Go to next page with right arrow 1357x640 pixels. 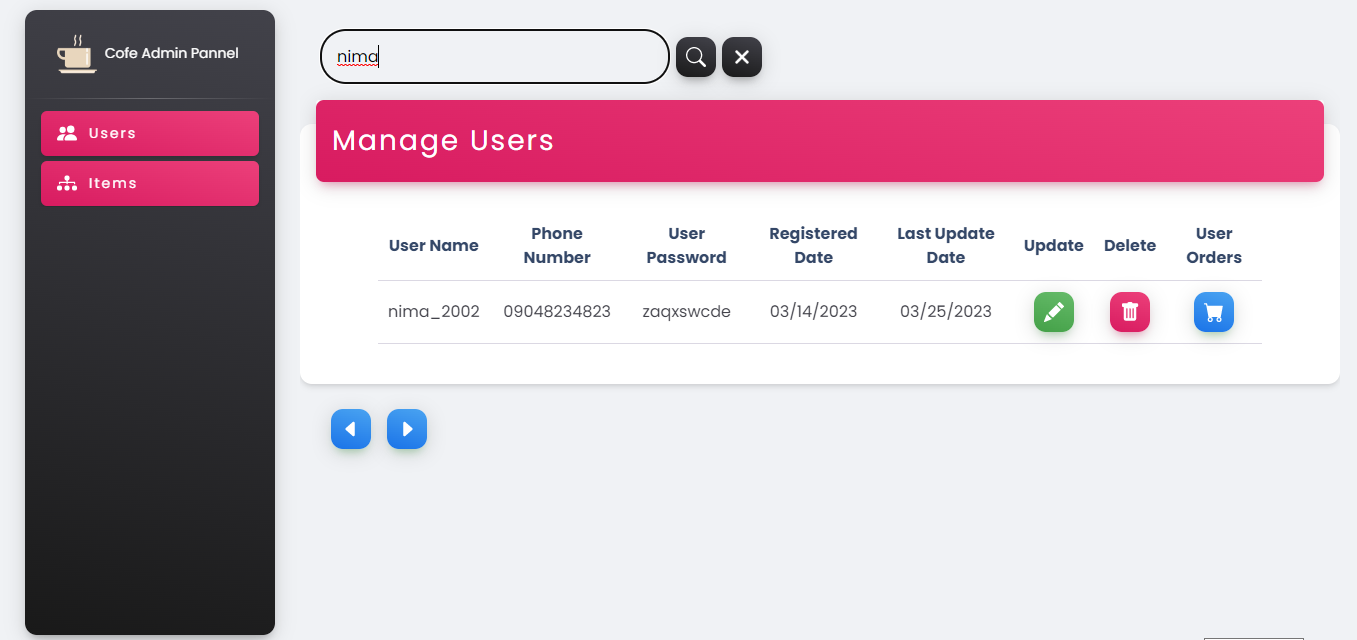point(407,429)
